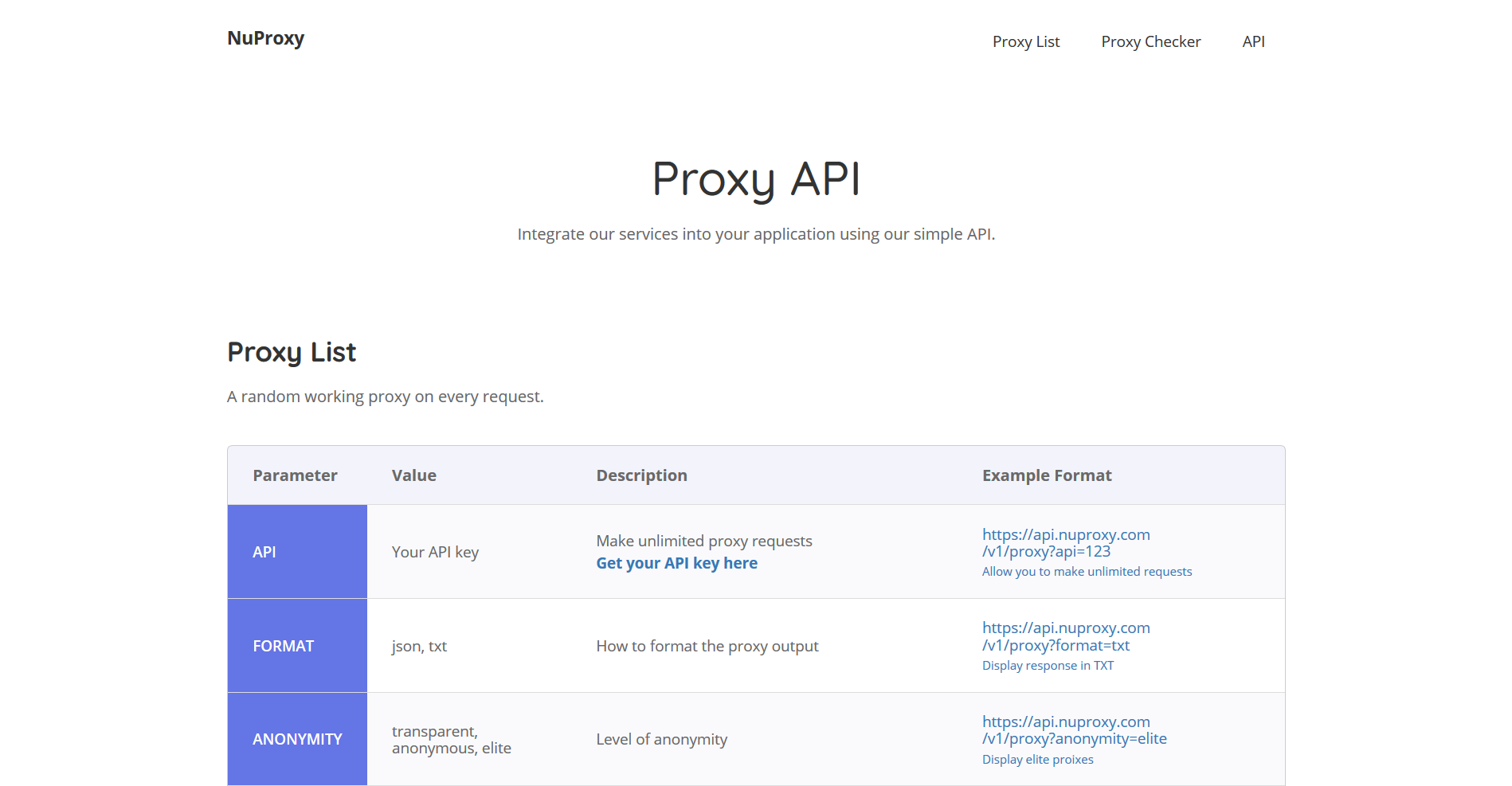
Task: Select the API parameter cell
Action: (x=297, y=552)
